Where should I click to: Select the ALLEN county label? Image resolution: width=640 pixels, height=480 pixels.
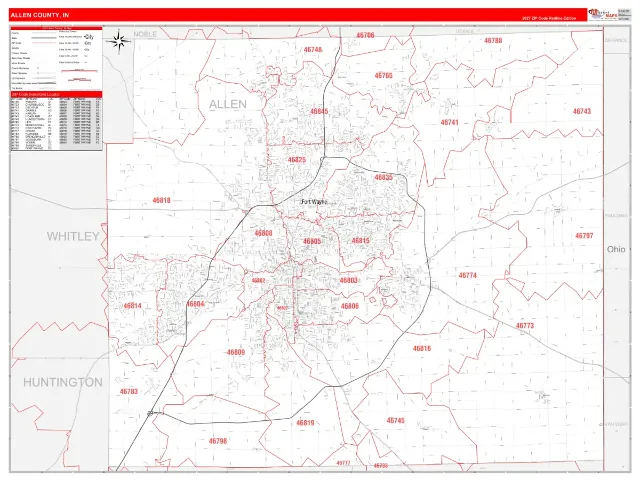228,104
